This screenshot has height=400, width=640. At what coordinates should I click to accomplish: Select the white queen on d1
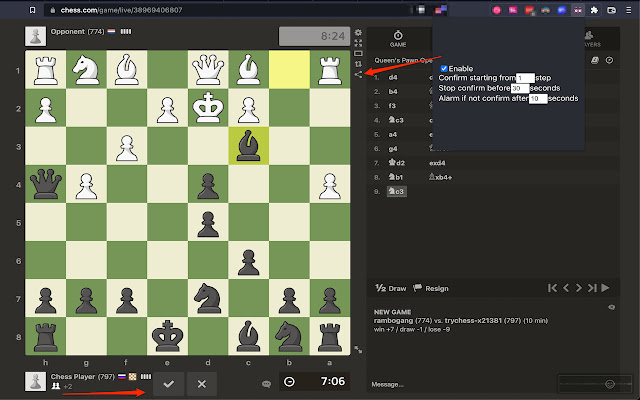pyautogui.click(x=208, y=70)
